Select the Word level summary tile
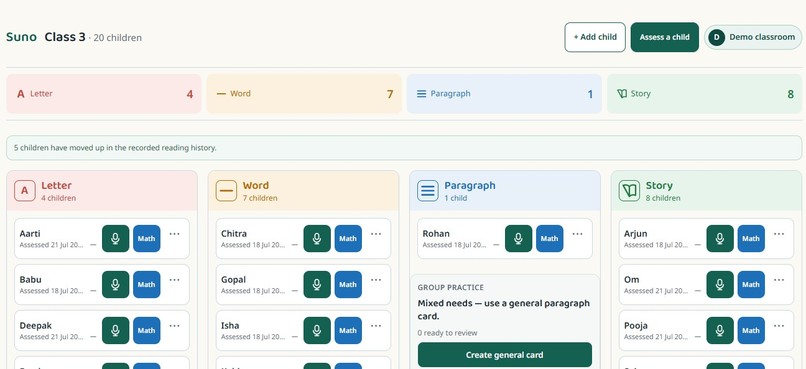Screen dimensions: 806x369 click(304, 94)
